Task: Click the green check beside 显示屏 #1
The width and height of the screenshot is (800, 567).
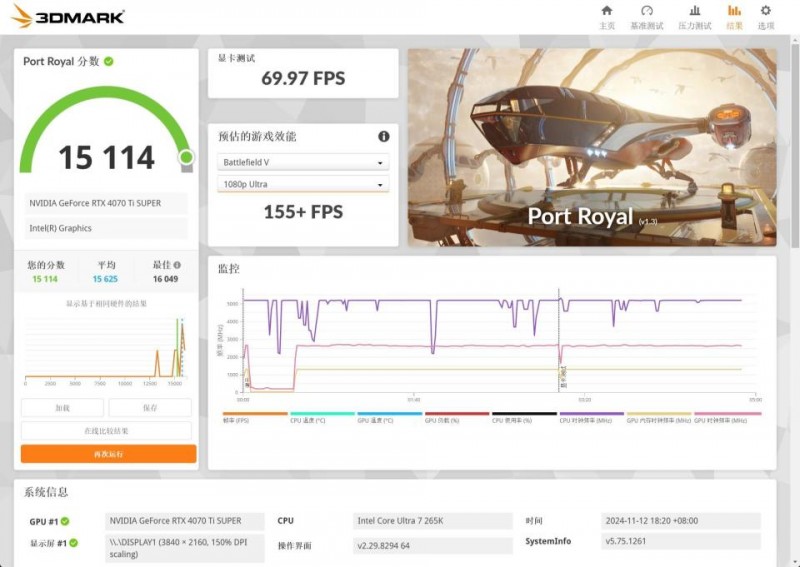Action: 73,543
